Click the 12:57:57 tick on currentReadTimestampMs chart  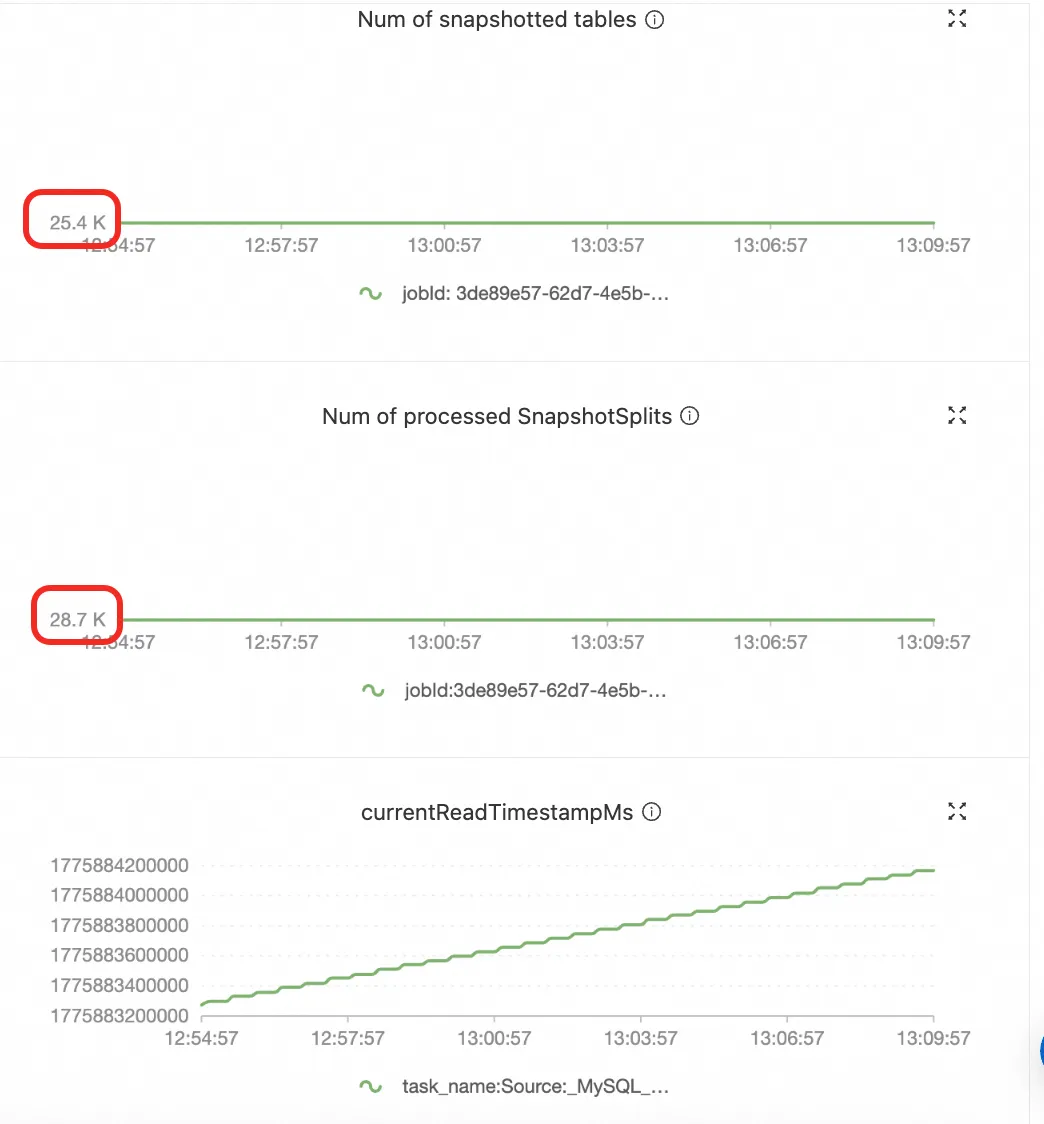[x=348, y=1038]
